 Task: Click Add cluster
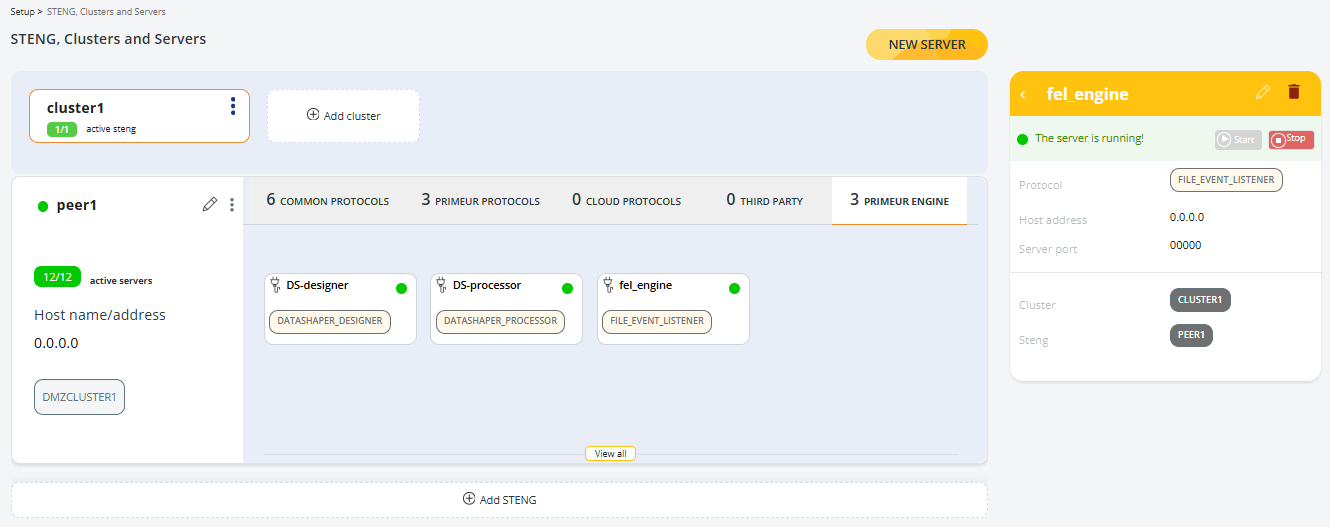(343, 116)
